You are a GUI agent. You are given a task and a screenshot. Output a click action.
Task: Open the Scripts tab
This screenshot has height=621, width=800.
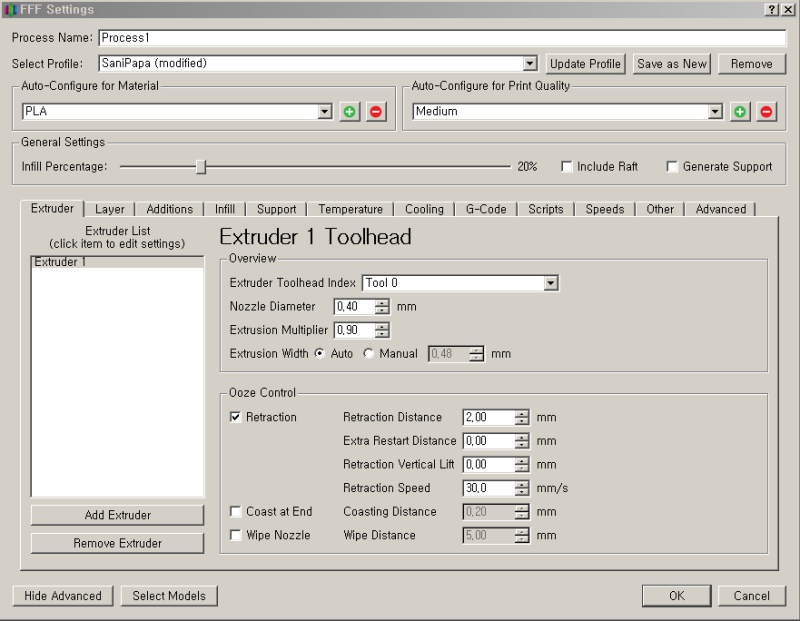pos(545,209)
